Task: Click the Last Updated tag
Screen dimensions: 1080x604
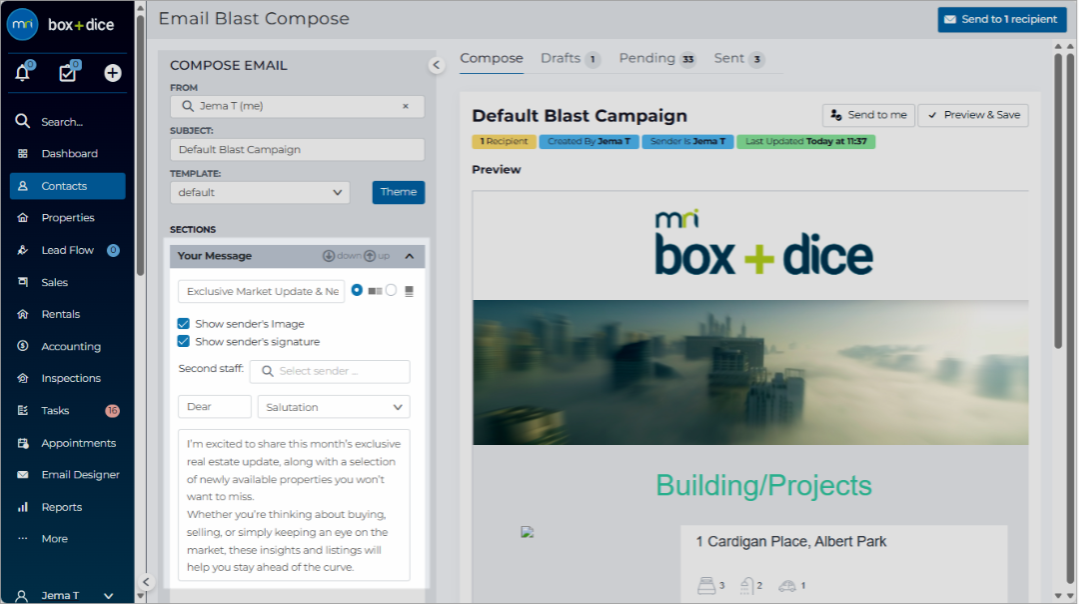Action: click(806, 141)
